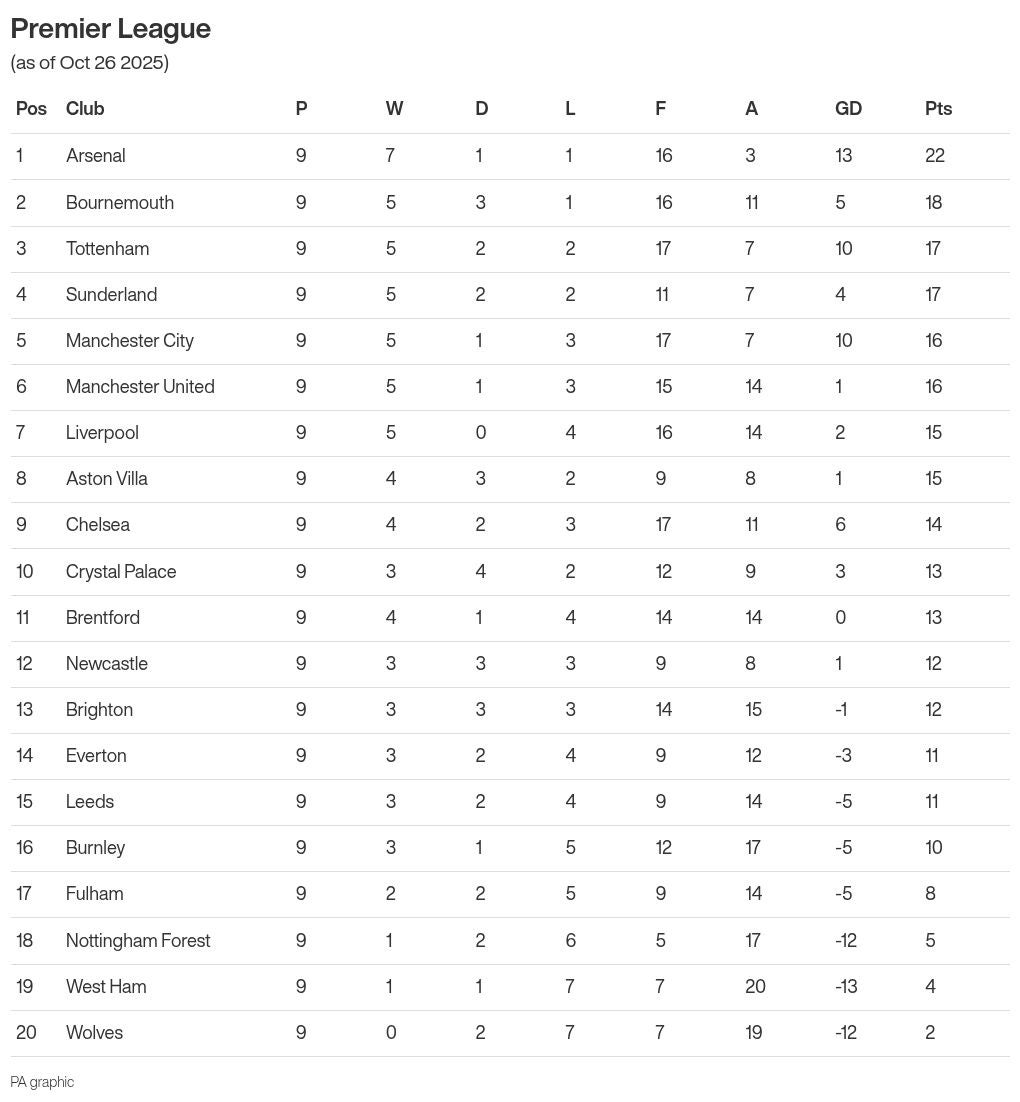Click the Premier League title heading

click(111, 29)
